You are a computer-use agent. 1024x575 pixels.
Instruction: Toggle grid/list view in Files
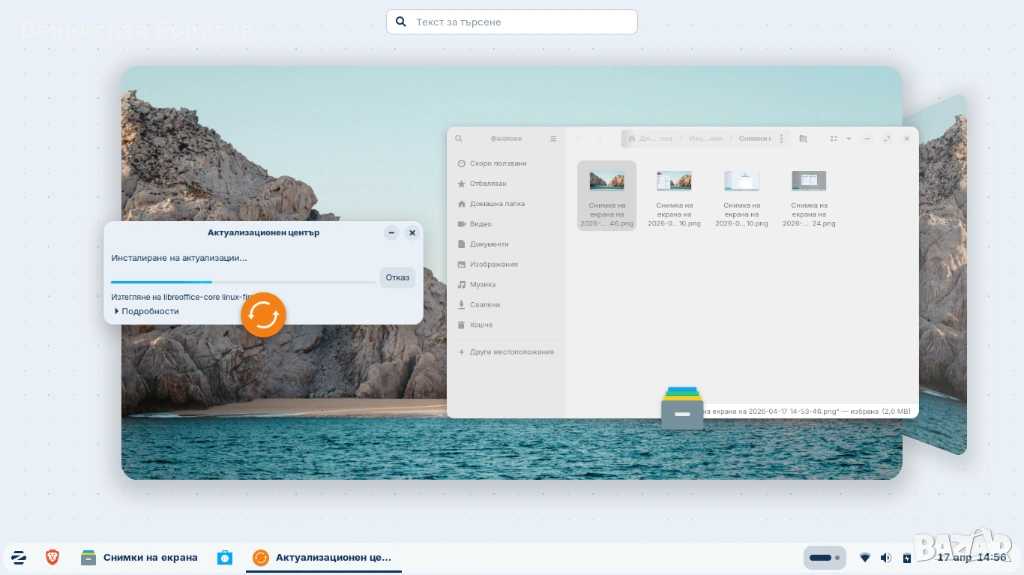[833, 139]
